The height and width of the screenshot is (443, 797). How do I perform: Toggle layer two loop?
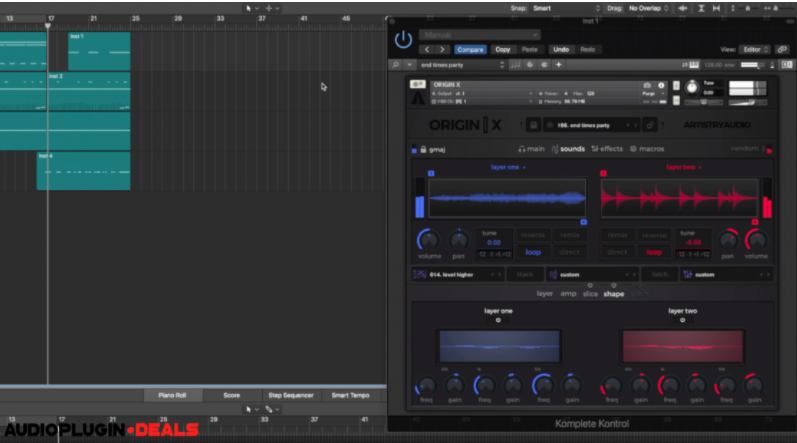654,252
